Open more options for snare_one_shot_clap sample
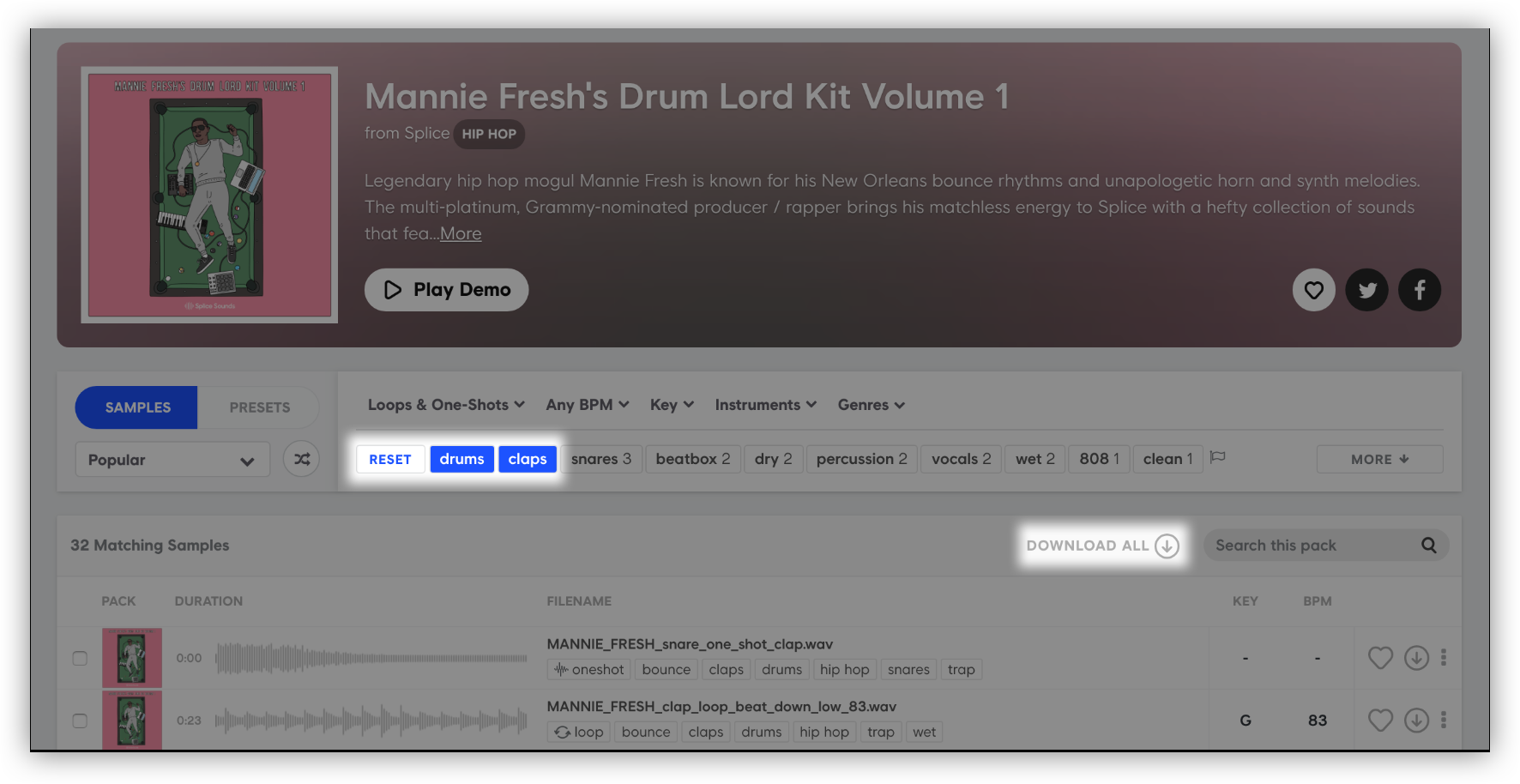 click(1444, 658)
